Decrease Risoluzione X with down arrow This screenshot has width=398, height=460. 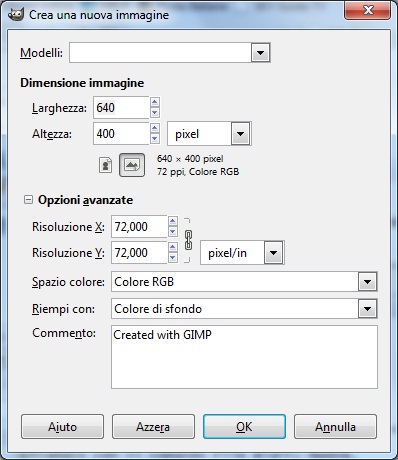[173, 232]
